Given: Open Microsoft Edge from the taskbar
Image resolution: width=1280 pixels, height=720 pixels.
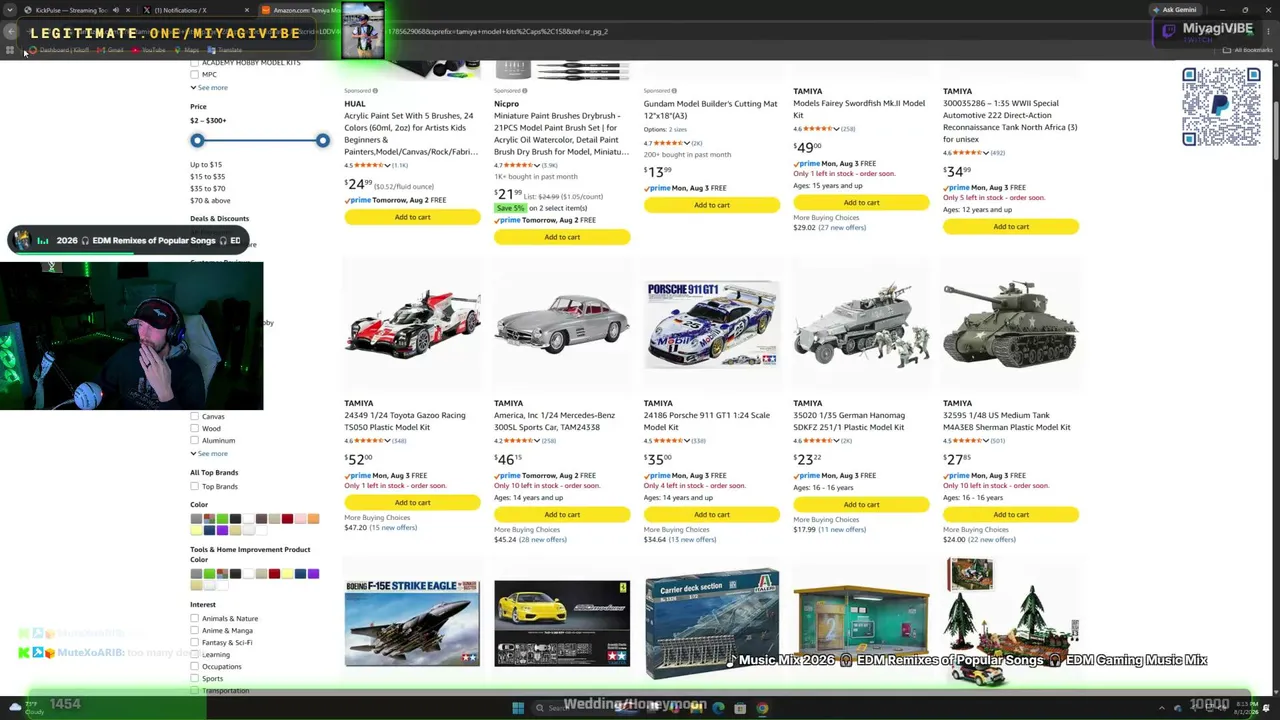Looking at the screenshot, I should (718, 708).
